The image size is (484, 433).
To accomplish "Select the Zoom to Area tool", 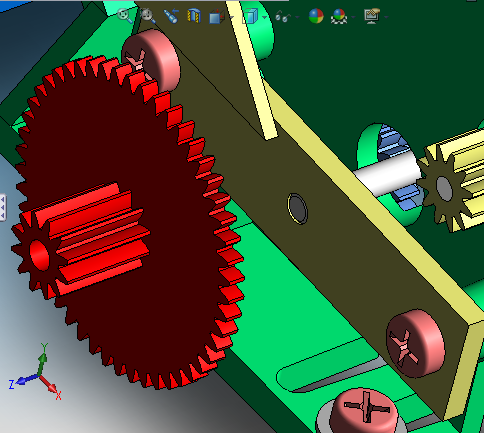I will (148, 16).
